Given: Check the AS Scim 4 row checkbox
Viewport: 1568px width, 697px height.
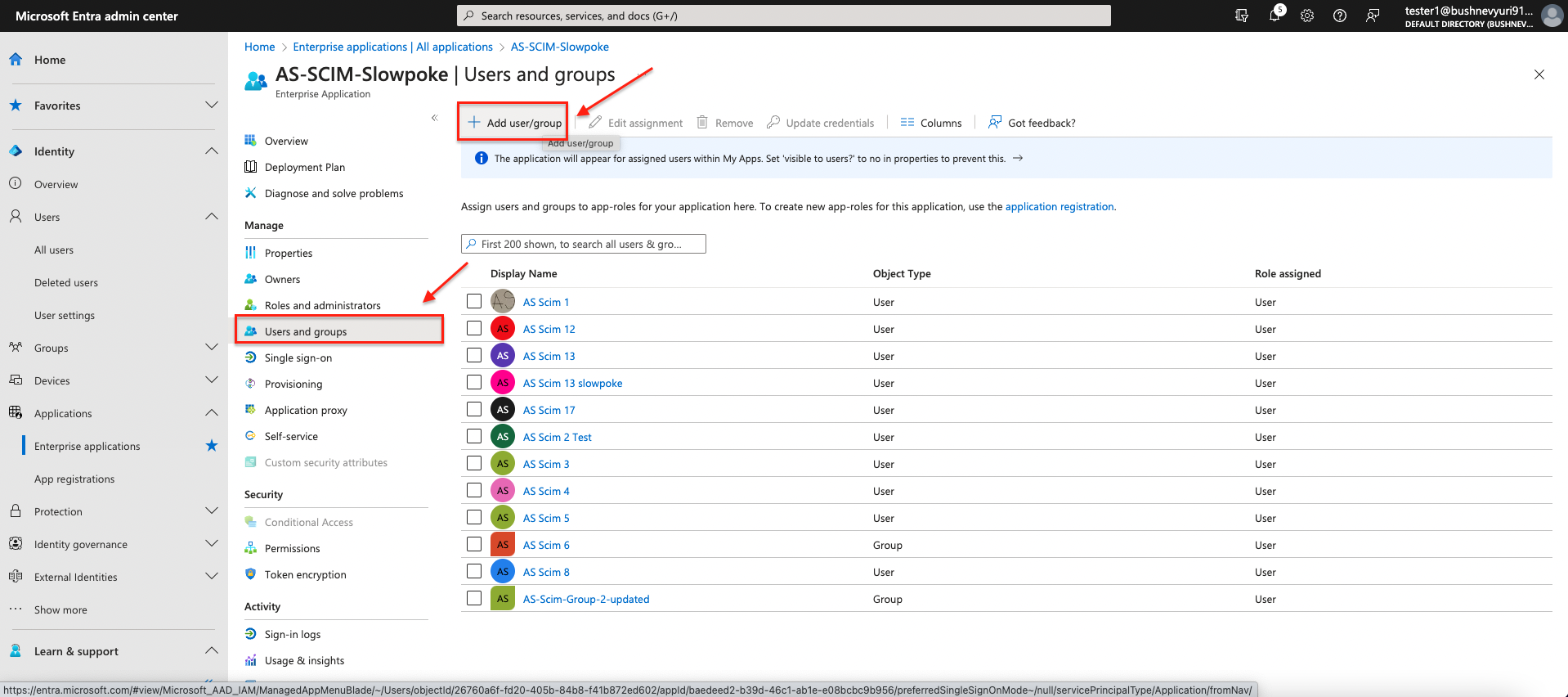Looking at the screenshot, I should click(x=474, y=490).
